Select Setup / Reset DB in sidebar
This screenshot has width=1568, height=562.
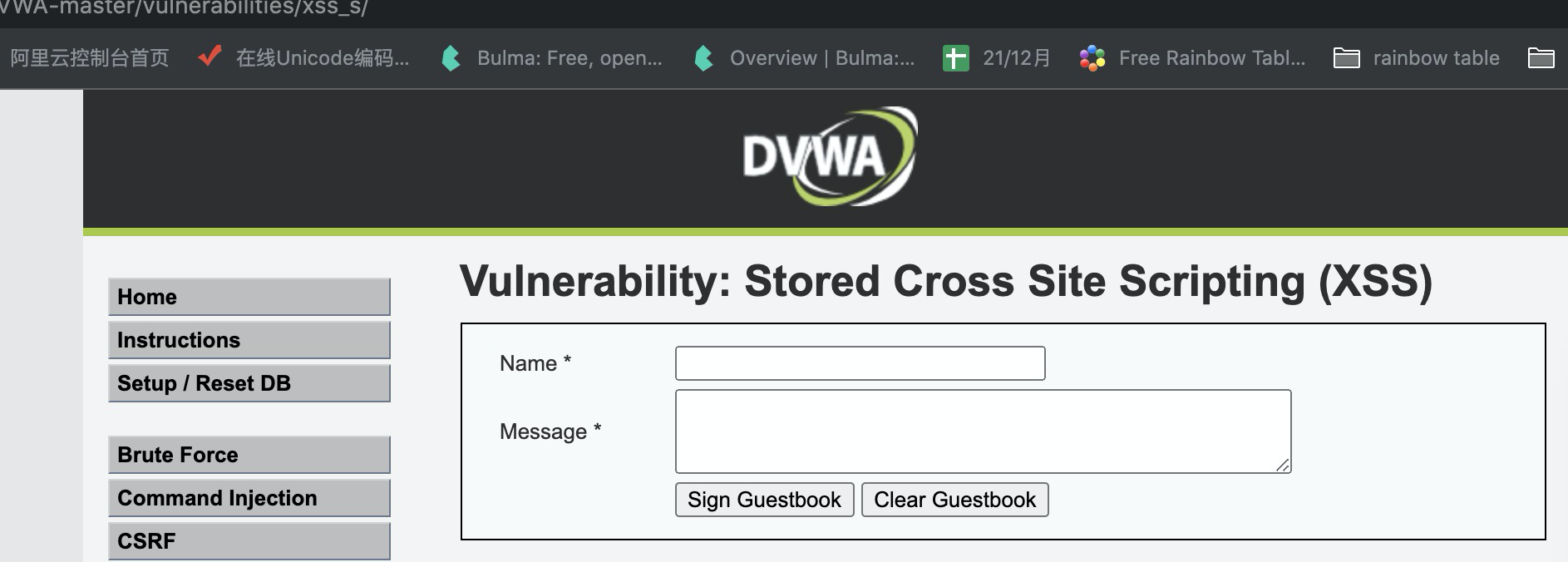click(x=249, y=383)
